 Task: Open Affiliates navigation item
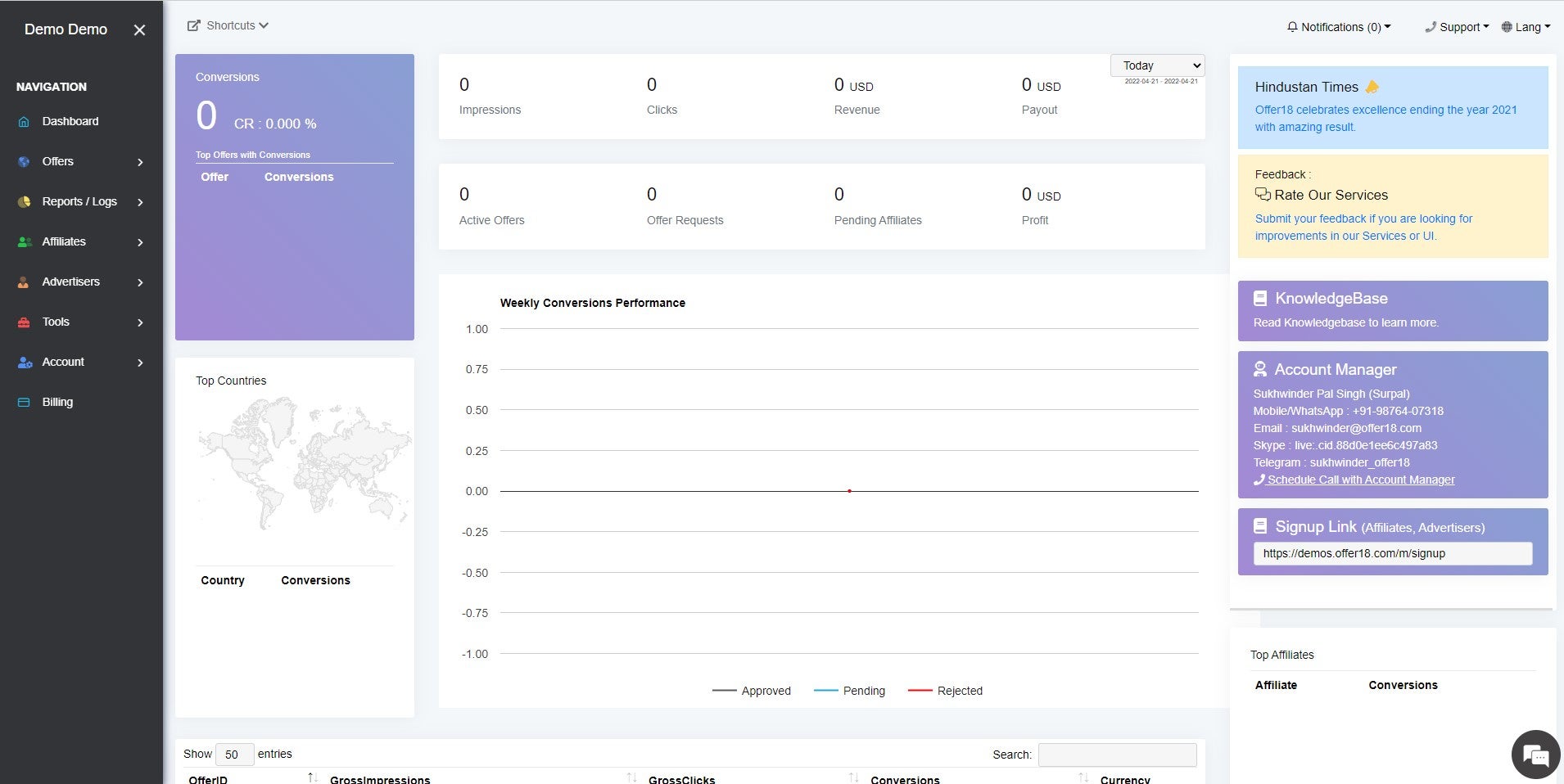[x=64, y=241]
